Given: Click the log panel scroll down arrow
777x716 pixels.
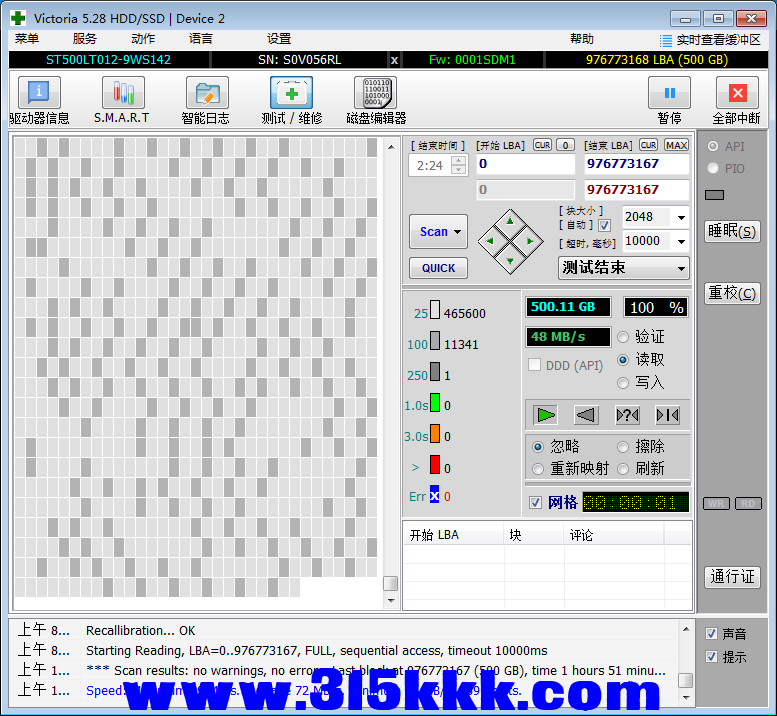Looking at the screenshot, I should (686, 697).
